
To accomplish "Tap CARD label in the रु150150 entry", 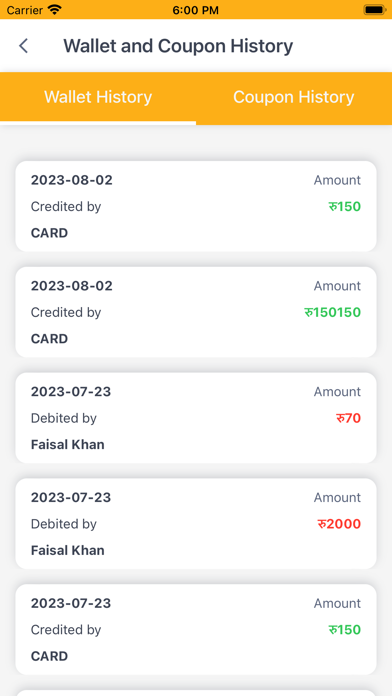I will pos(49,339).
